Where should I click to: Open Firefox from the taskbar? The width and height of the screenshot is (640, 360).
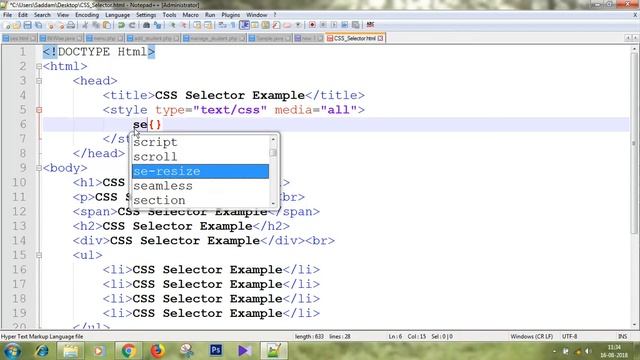point(158,351)
